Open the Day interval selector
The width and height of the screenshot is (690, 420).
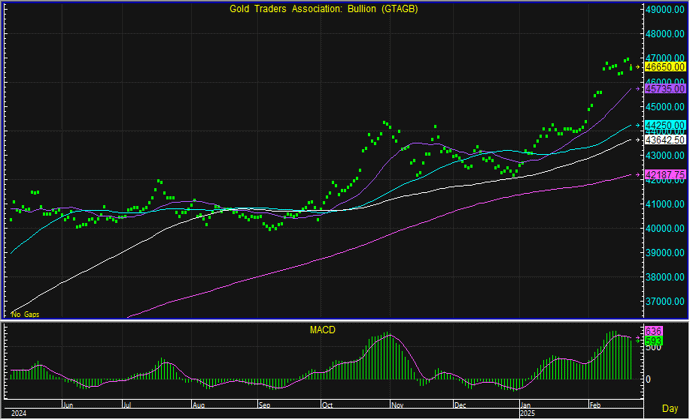(669, 412)
